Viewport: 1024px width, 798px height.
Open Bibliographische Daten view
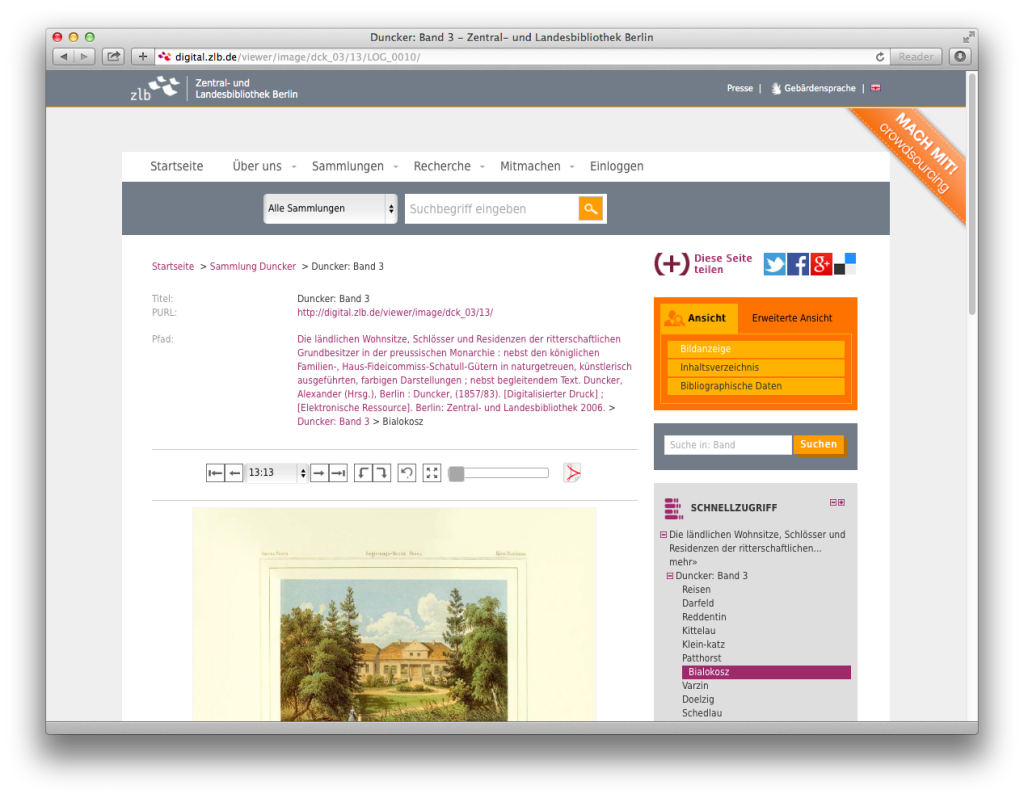(x=756, y=386)
